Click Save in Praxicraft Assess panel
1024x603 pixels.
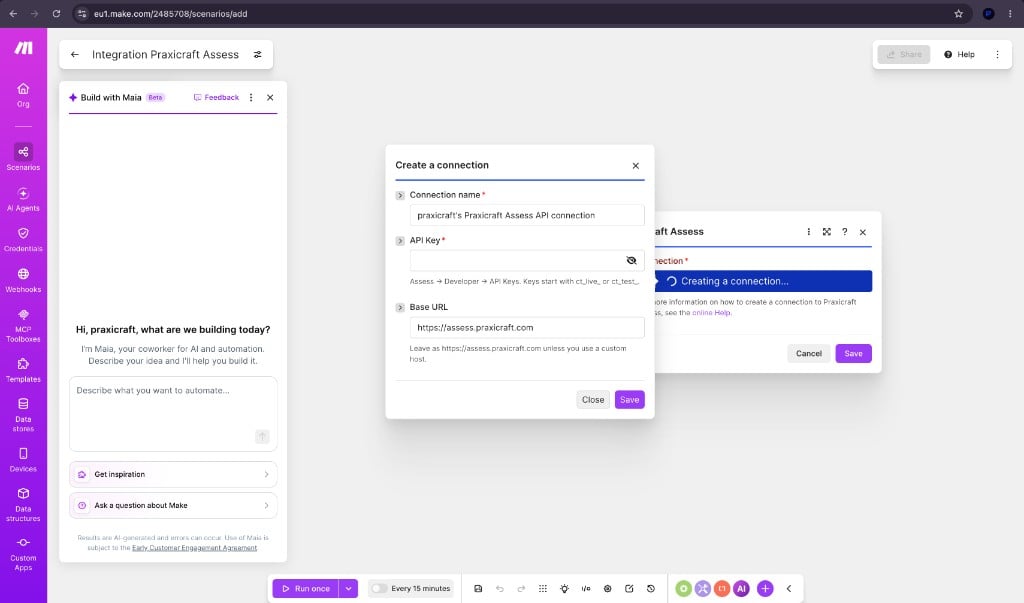[854, 353]
